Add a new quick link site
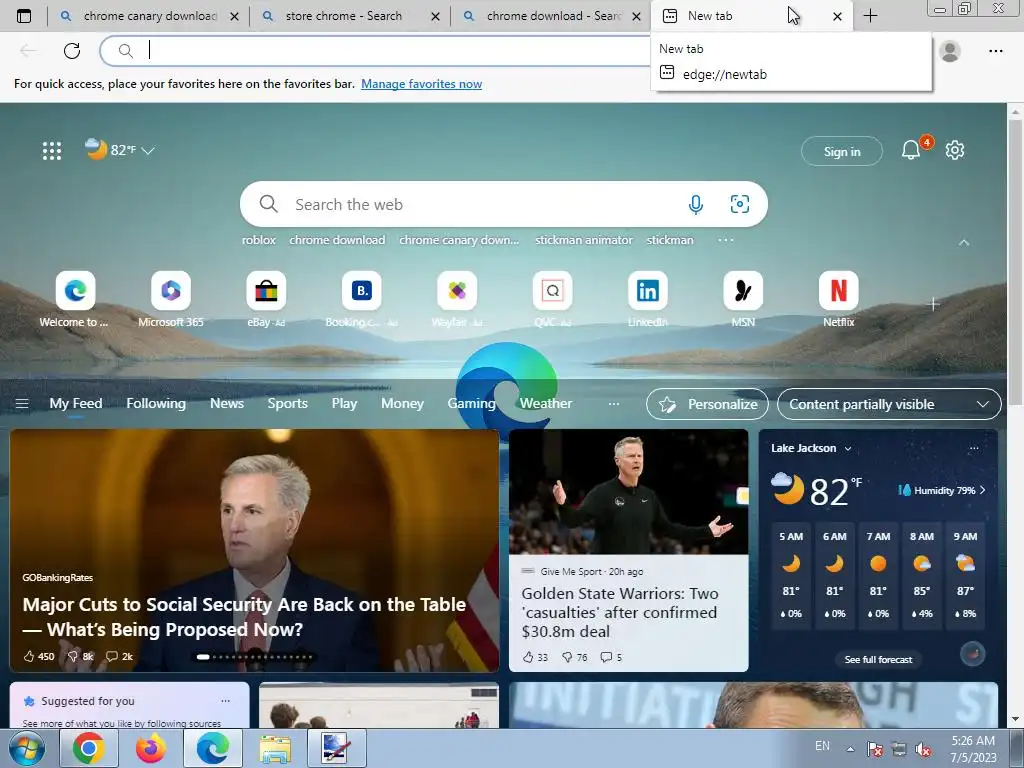 click(933, 304)
